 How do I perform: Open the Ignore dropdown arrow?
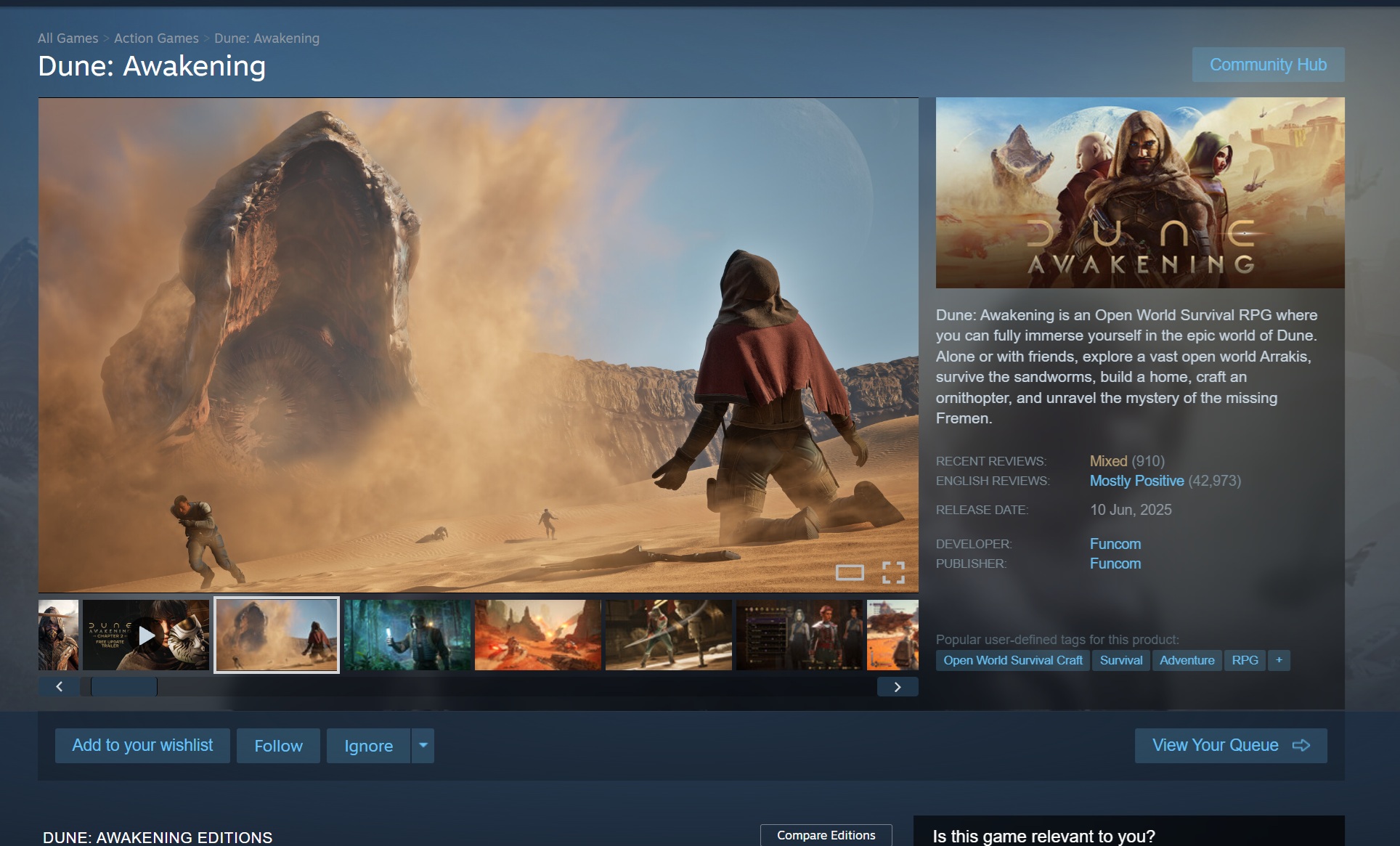tap(423, 746)
